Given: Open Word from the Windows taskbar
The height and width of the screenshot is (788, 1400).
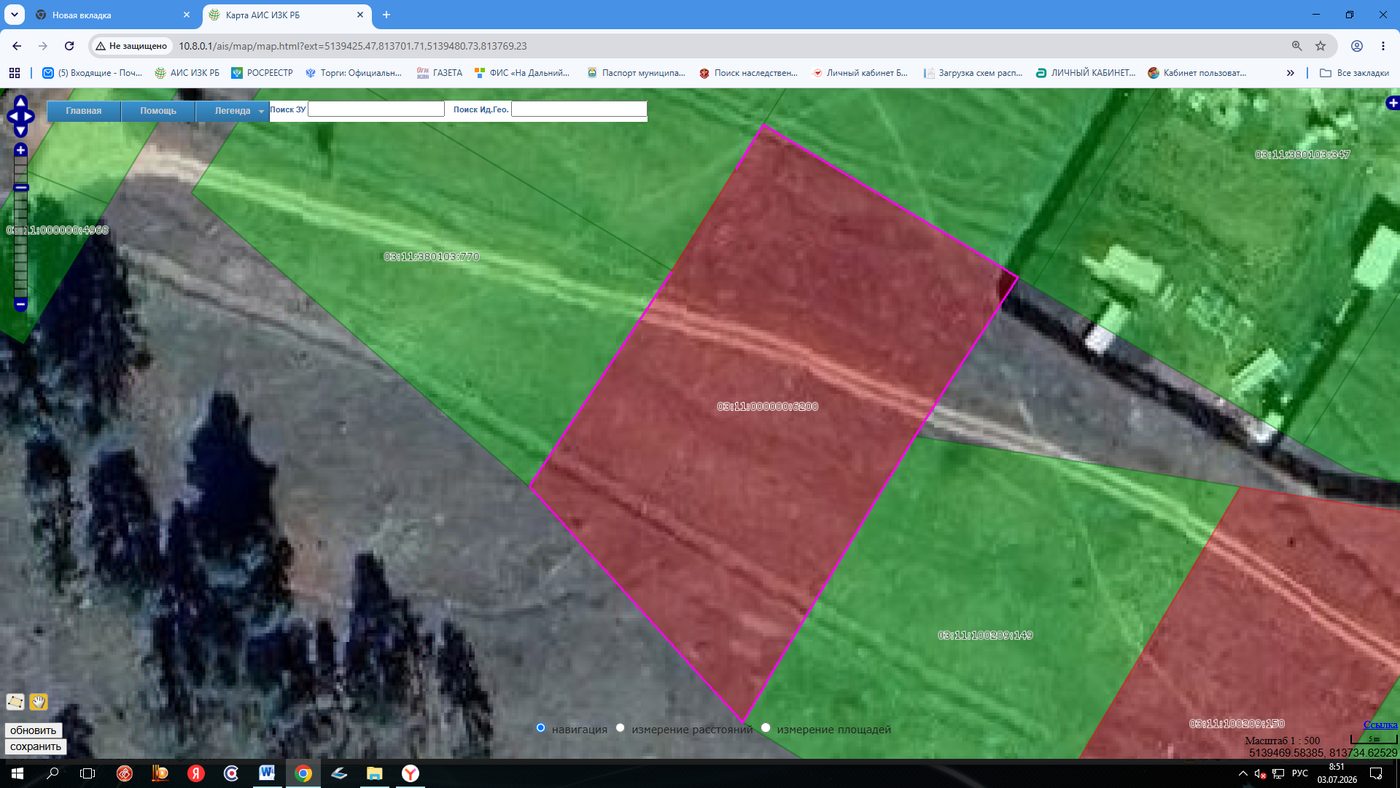Looking at the screenshot, I should point(267,774).
